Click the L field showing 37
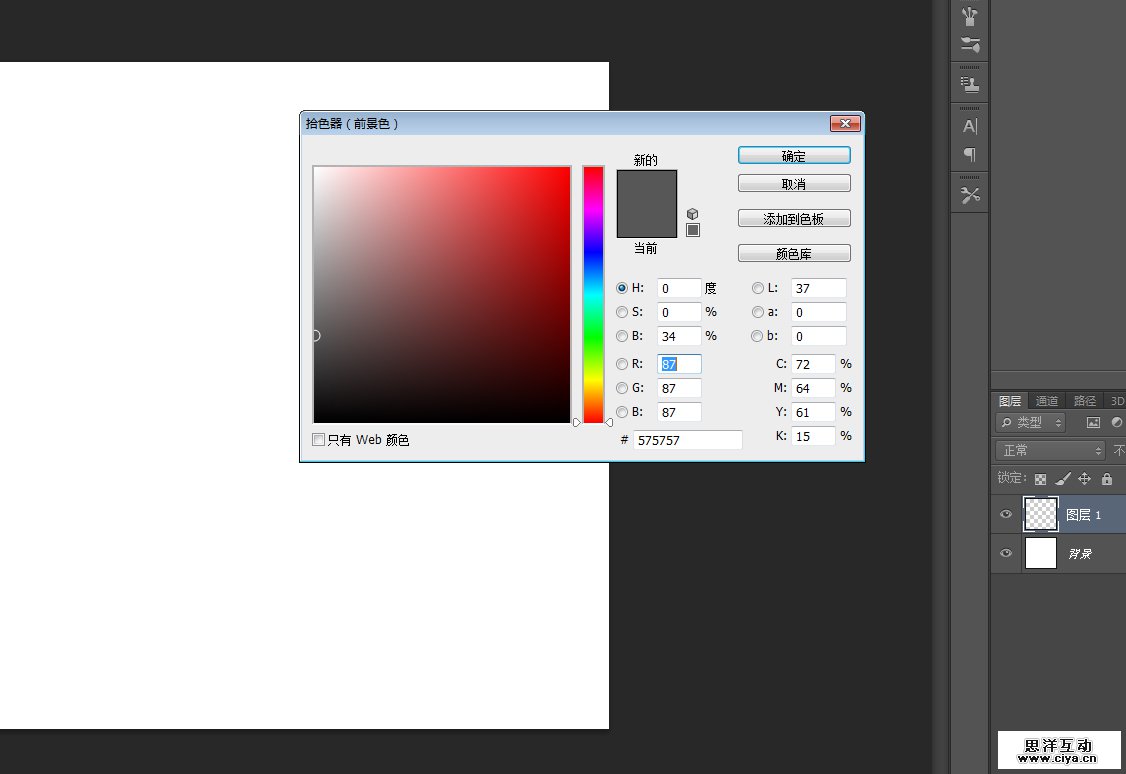The height and width of the screenshot is (774, 1126). tap(819, 288)
